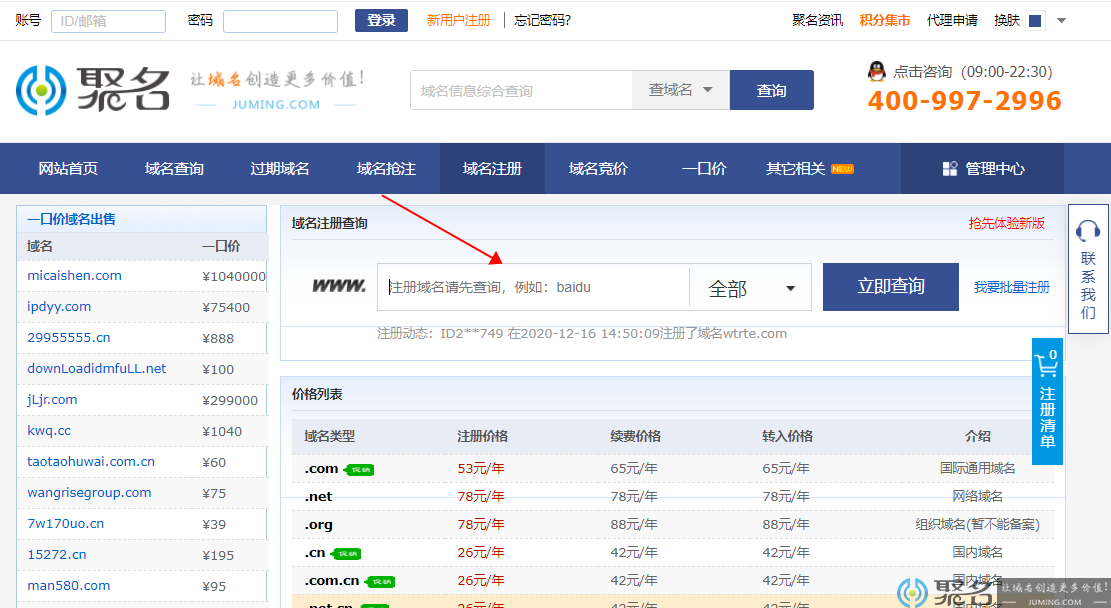Open the 域名查询 nav item
The height and width of the screenshot is (608, 1111).
click(174, 169)
